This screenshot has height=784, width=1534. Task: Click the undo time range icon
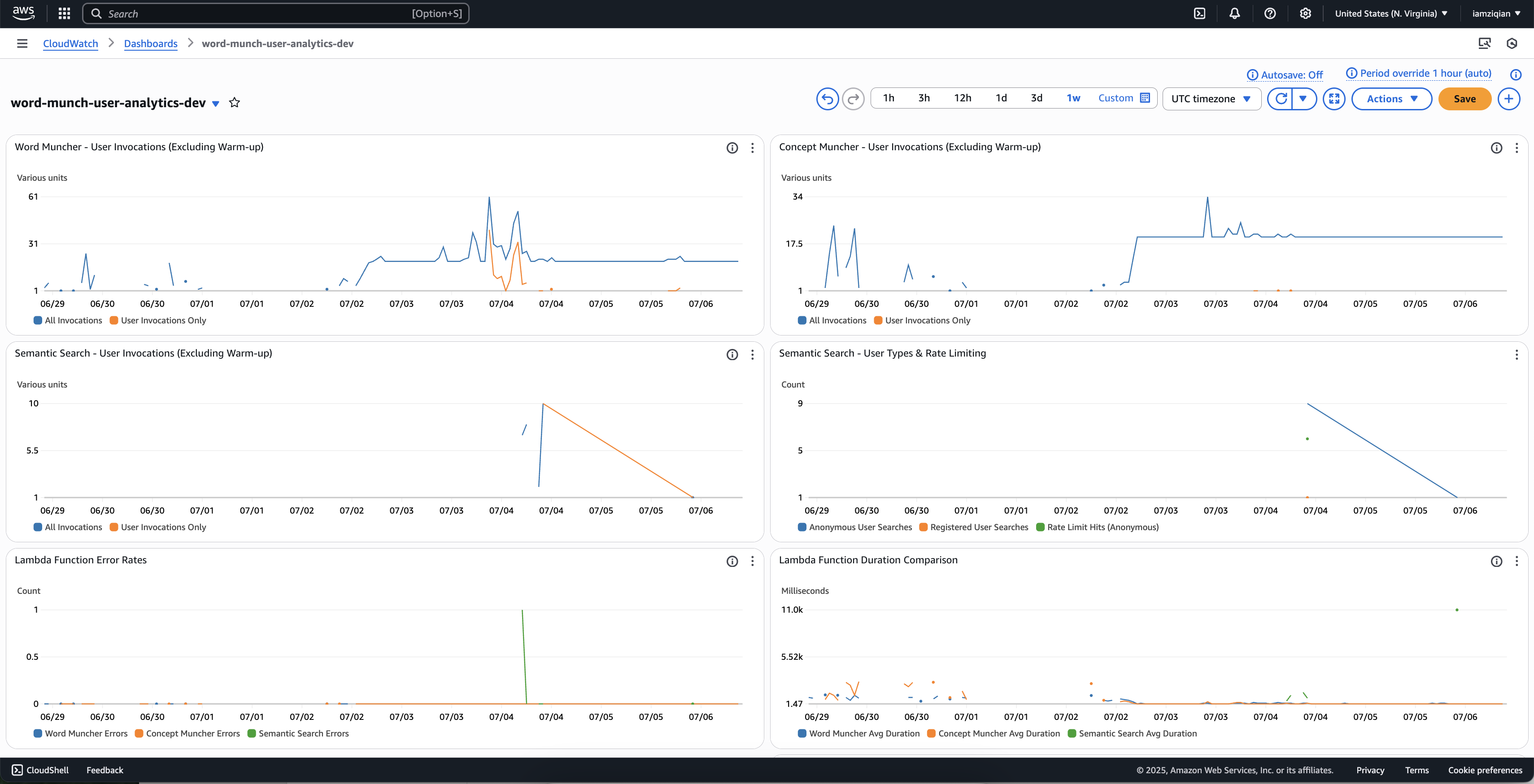pos(827,99)
